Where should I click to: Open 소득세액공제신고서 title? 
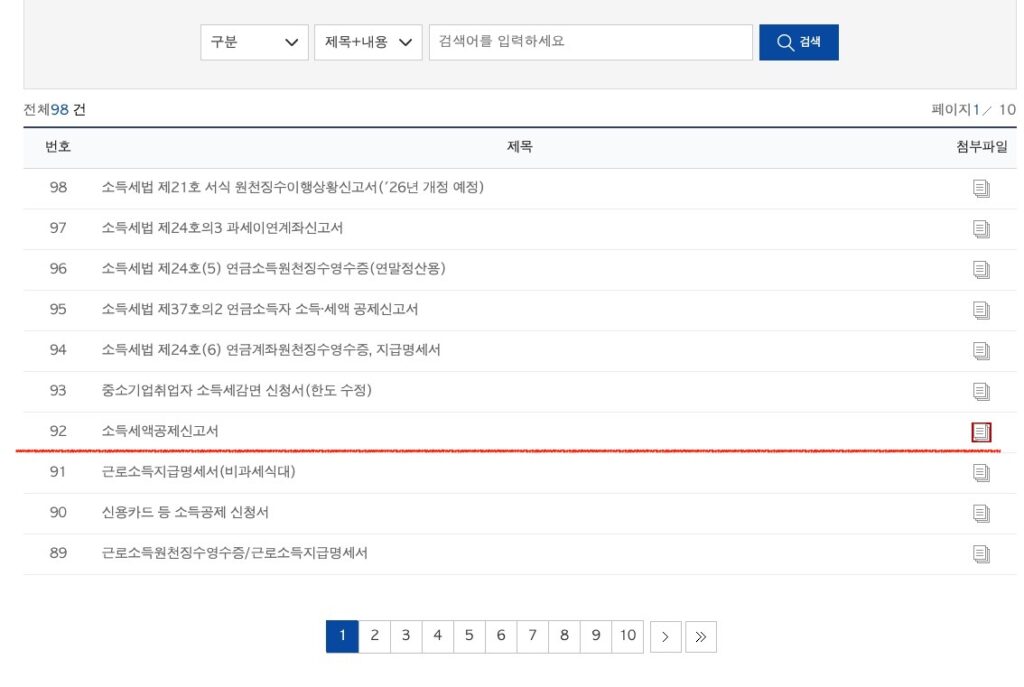click(160, 431)
